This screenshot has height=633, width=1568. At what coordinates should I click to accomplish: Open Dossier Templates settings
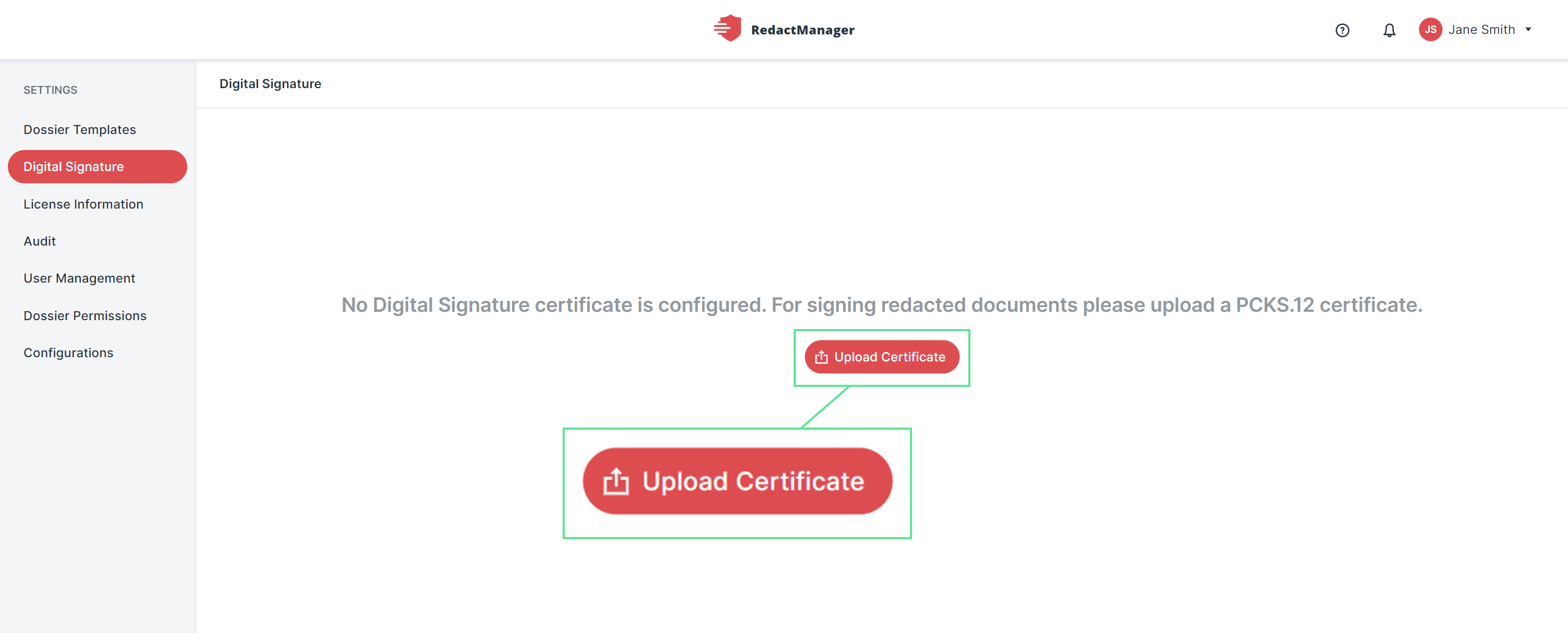coord(80,130)
